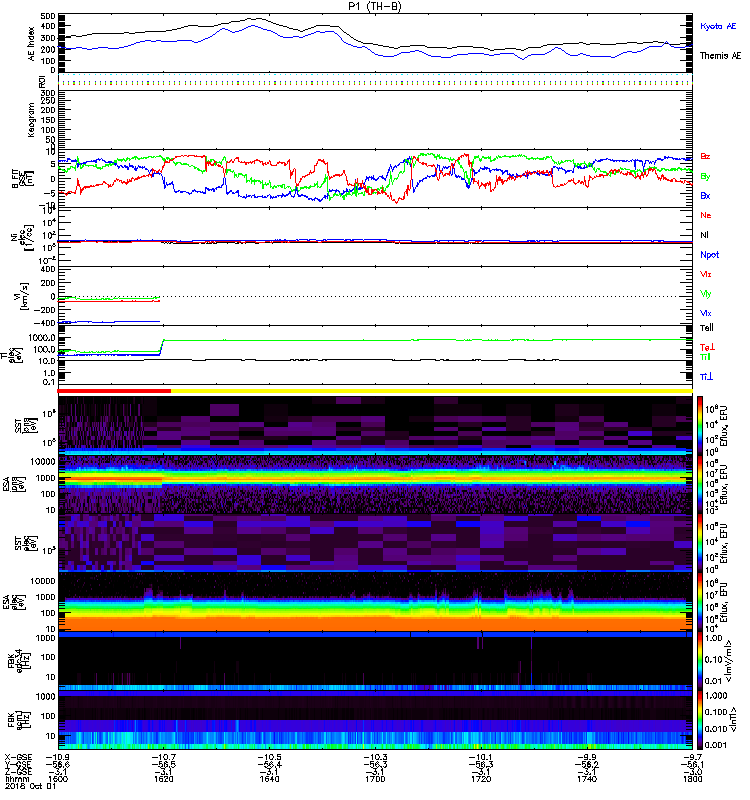The width and height of the screenshot is (750, 800).
Task: Select the 2018 Oct 01 date label
Action: point(31,786)
